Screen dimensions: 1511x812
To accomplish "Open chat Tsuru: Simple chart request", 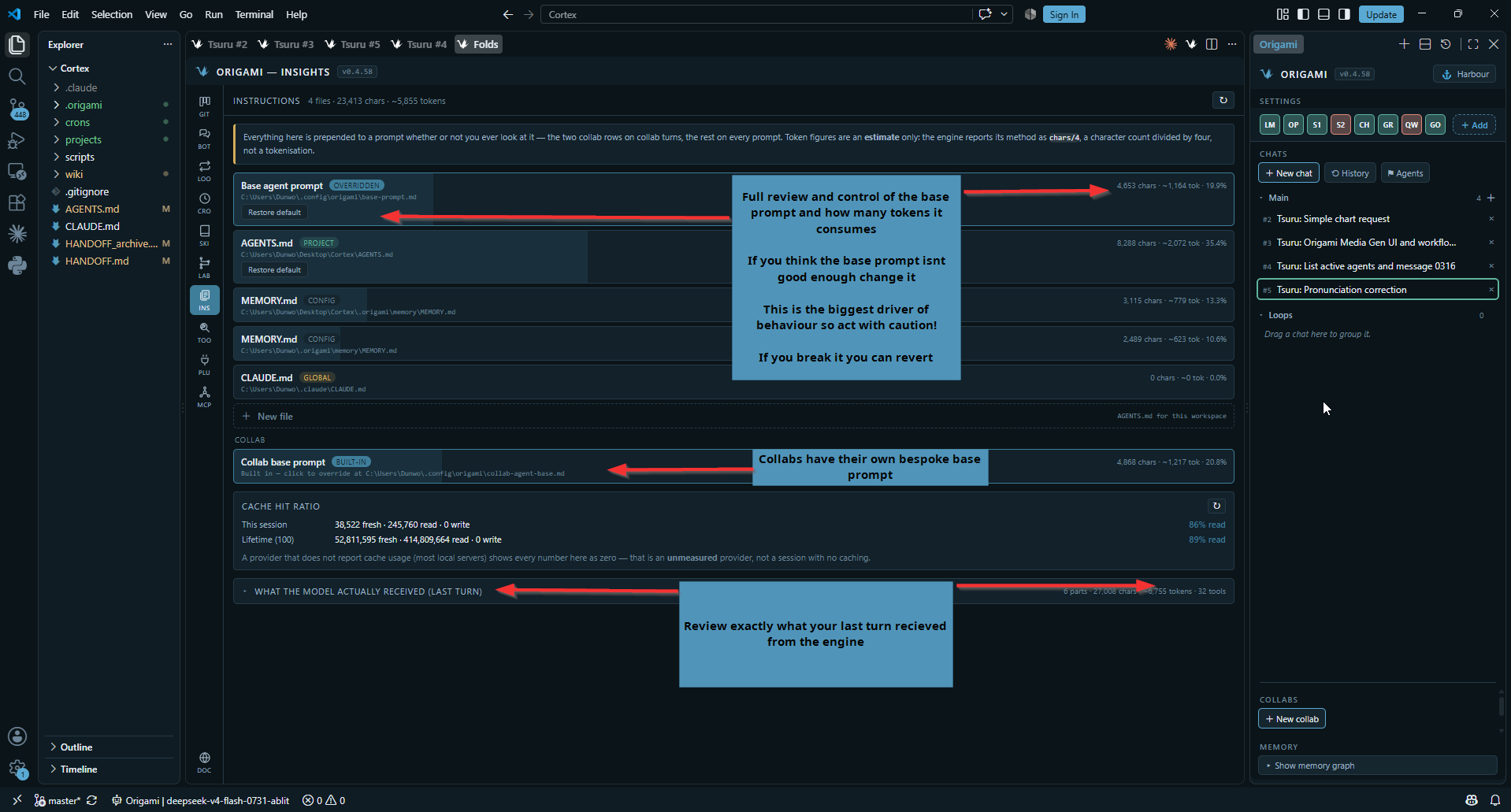I will coord(1377,219).
